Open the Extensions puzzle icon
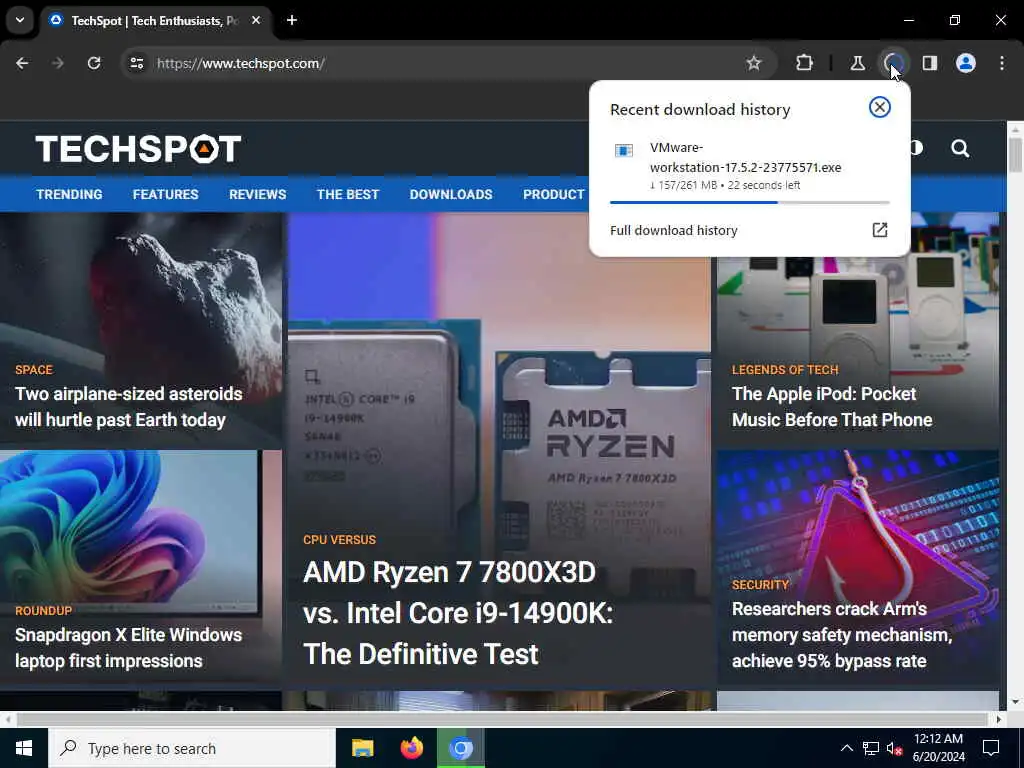Image resolution: width=1024 pixels, height=768 pixels. (805, 63)
